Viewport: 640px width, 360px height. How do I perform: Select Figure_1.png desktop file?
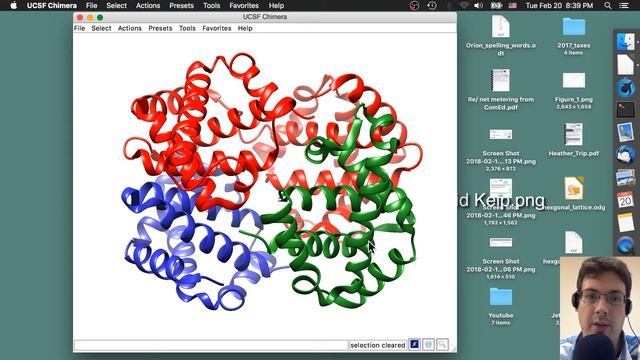(573, 91)
